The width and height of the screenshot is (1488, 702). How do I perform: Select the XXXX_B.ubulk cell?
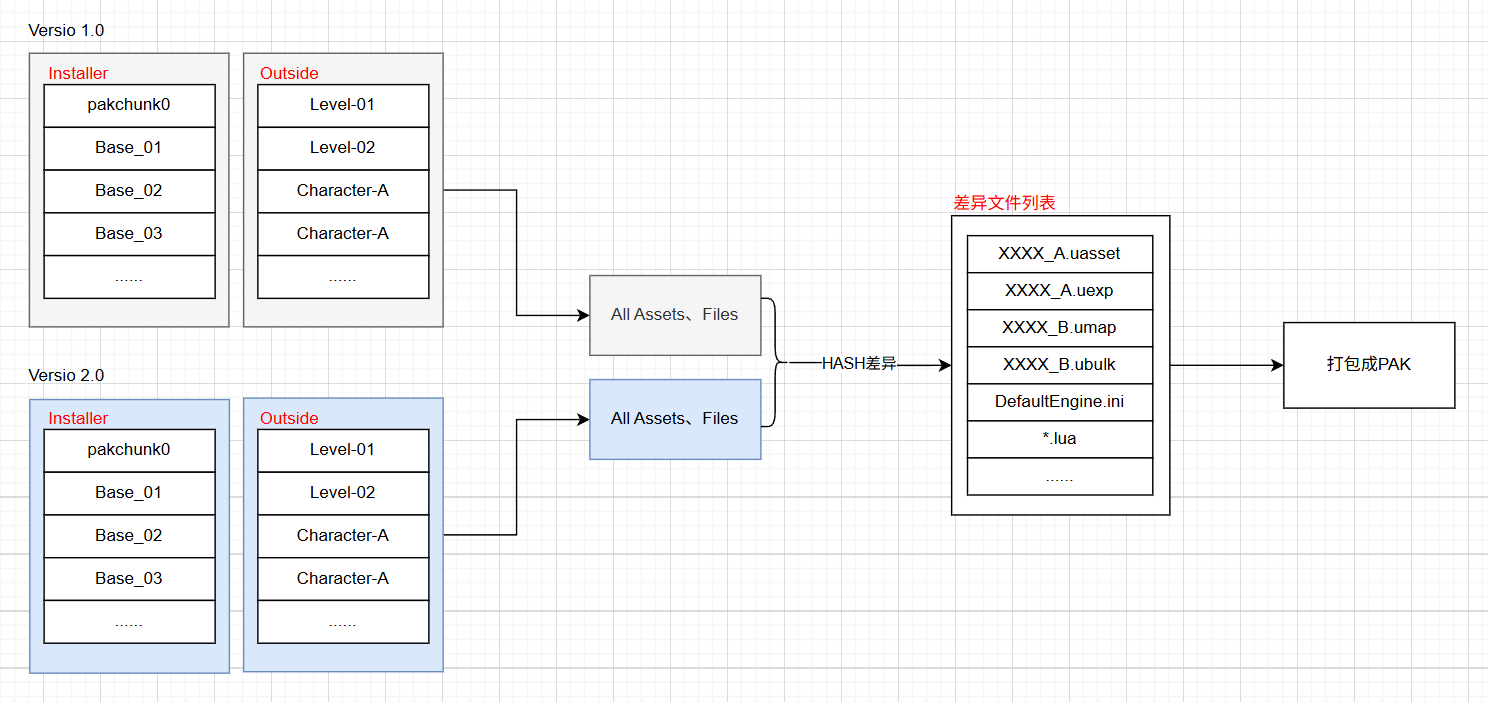1059,365
